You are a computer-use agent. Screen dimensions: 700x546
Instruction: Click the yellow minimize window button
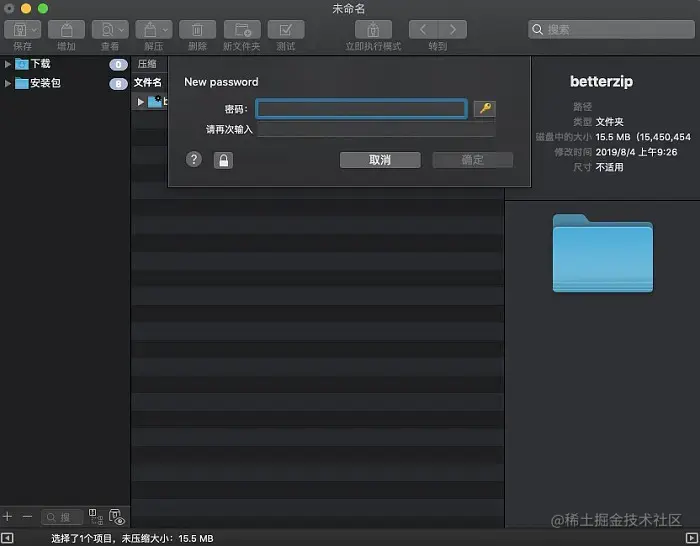tap(26, 8)
